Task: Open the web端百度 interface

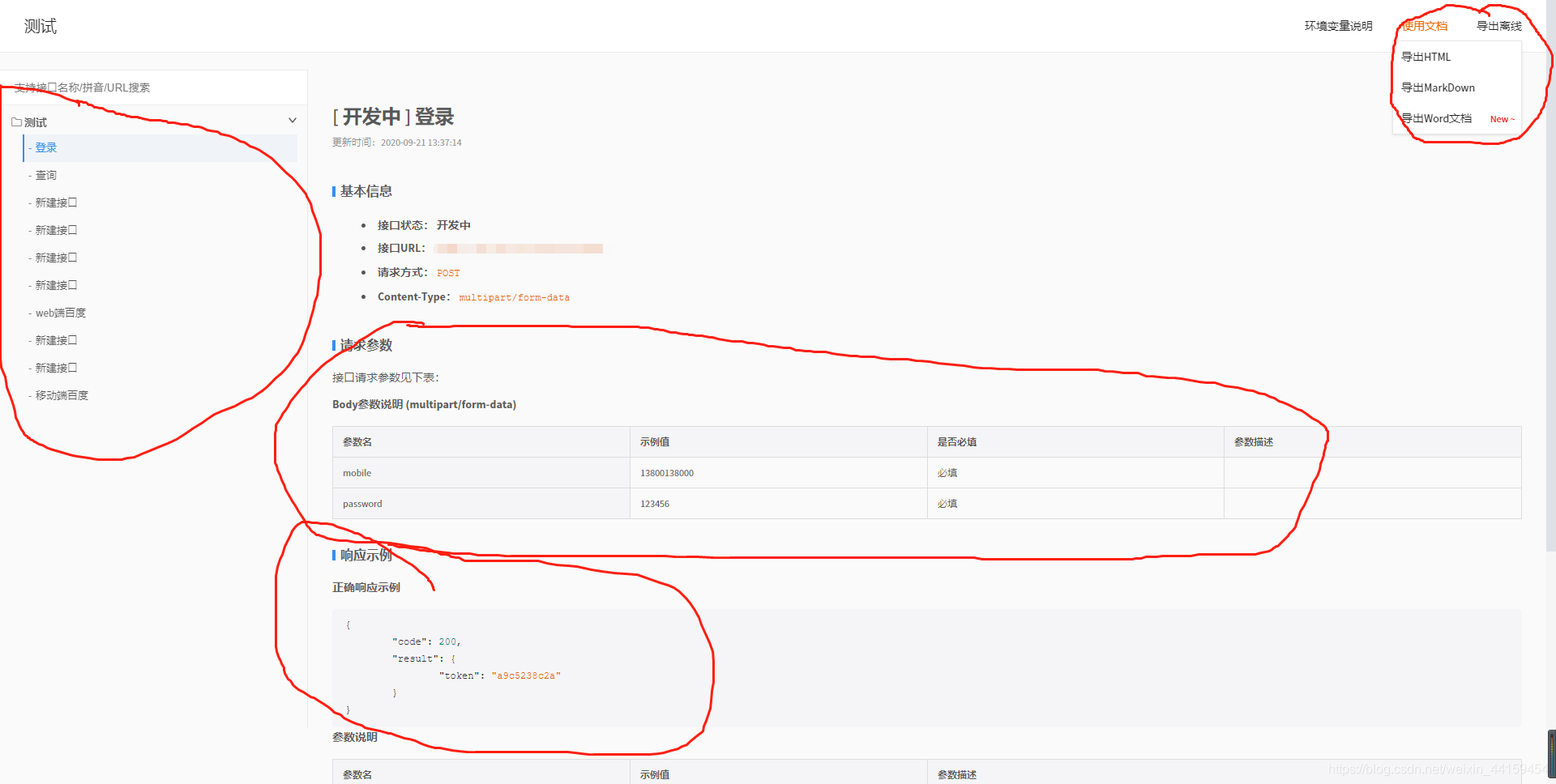Action: point(160,313)
